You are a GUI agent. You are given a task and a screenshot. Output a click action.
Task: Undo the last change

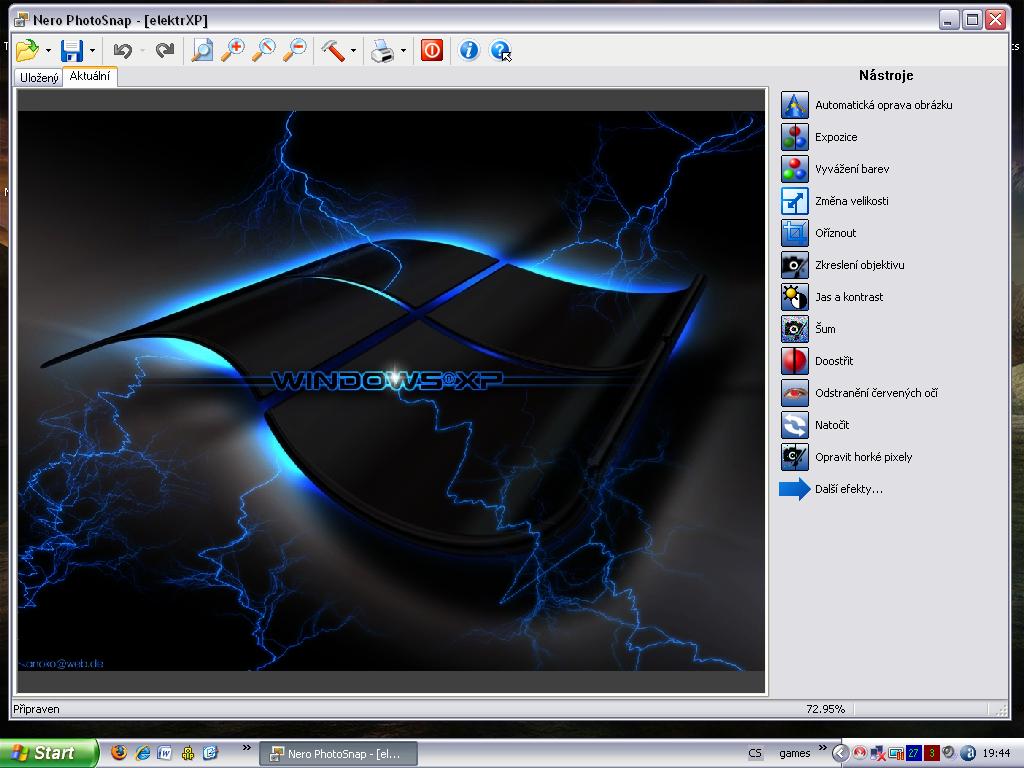tap(122, 50)
